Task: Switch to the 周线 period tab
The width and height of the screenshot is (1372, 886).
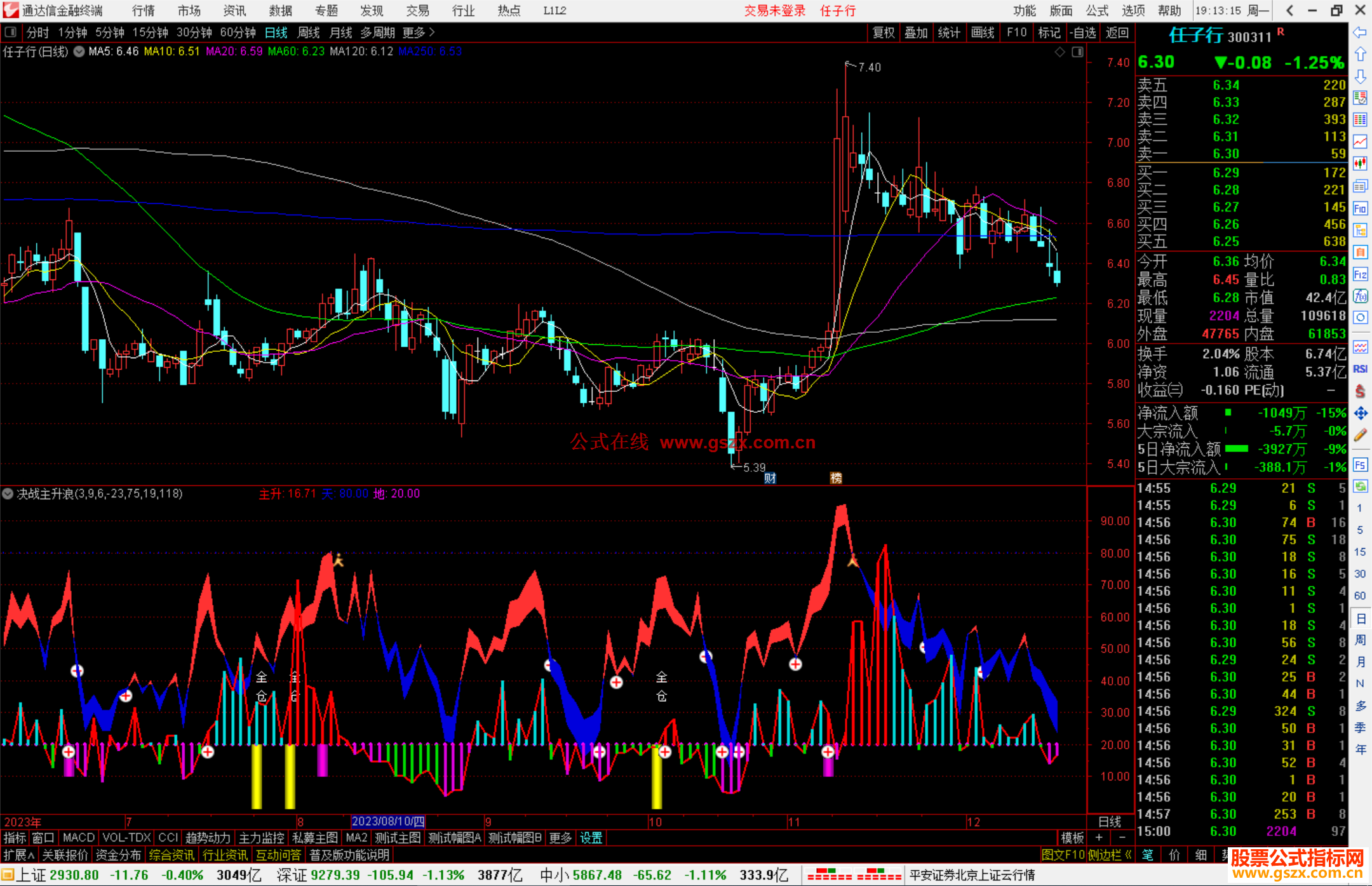Action: 309,32
